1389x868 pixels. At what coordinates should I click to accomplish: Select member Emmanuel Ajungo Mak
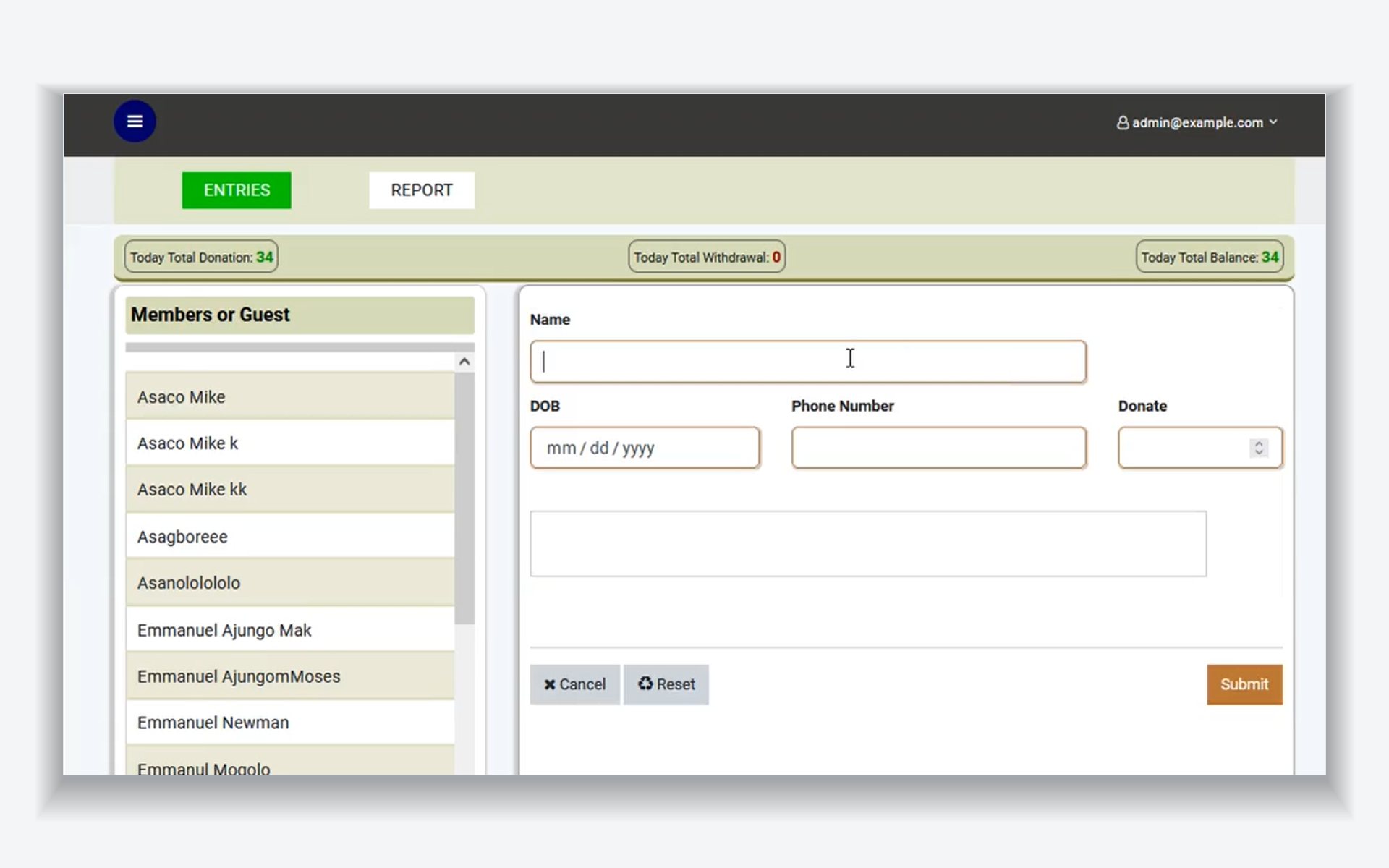pos(290,629)
